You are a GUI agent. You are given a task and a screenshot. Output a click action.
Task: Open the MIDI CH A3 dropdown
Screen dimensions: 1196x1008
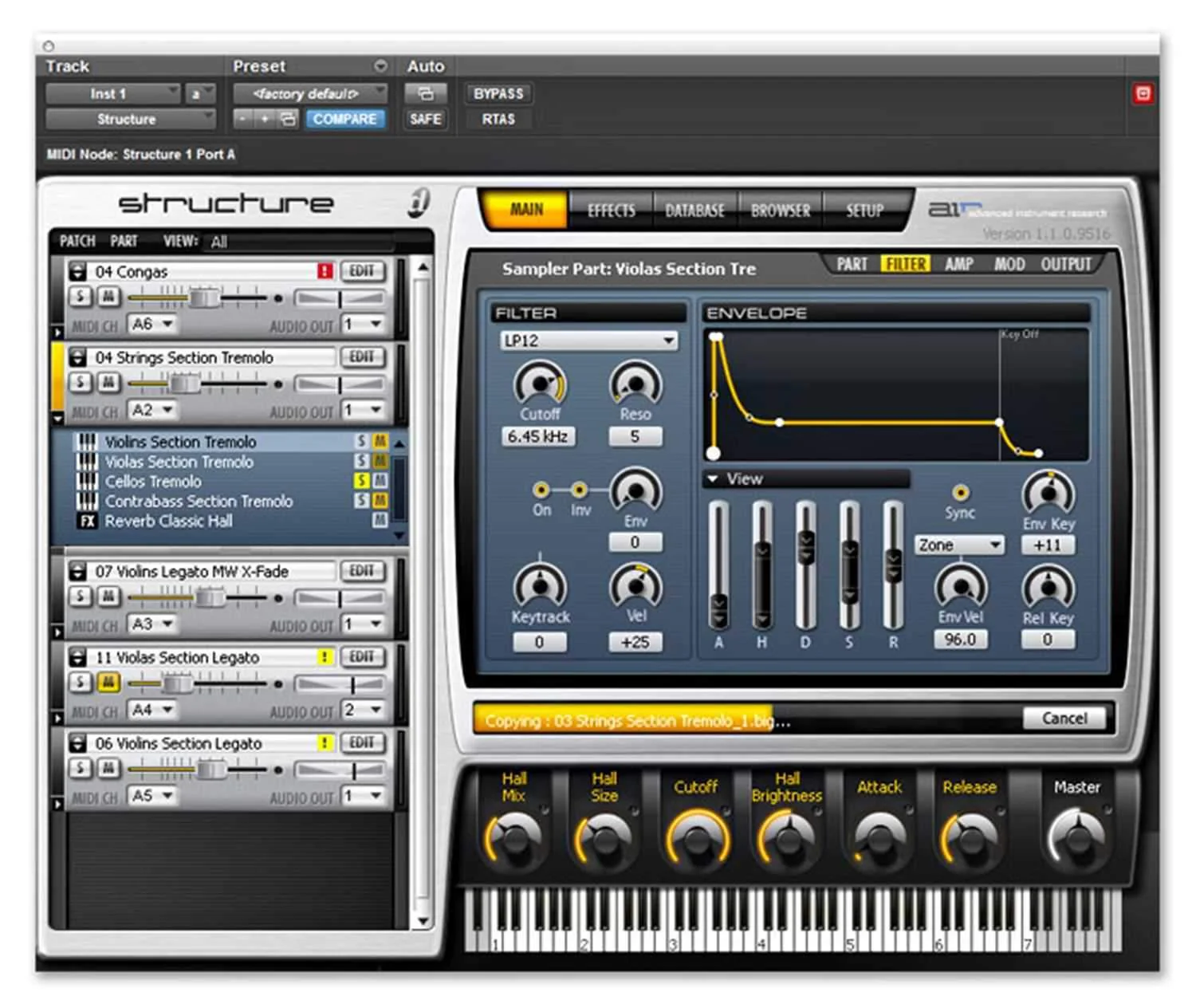[x=153, y=624]
